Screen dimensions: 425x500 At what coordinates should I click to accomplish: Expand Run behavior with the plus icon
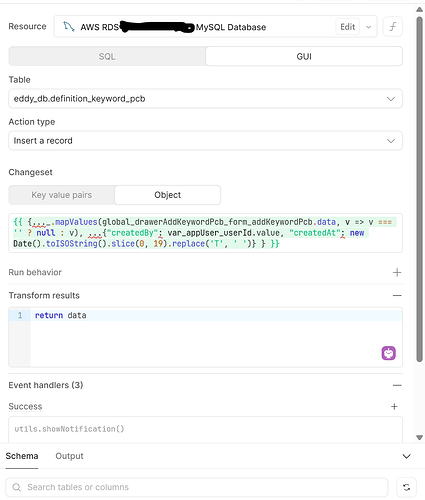[397, 273]
